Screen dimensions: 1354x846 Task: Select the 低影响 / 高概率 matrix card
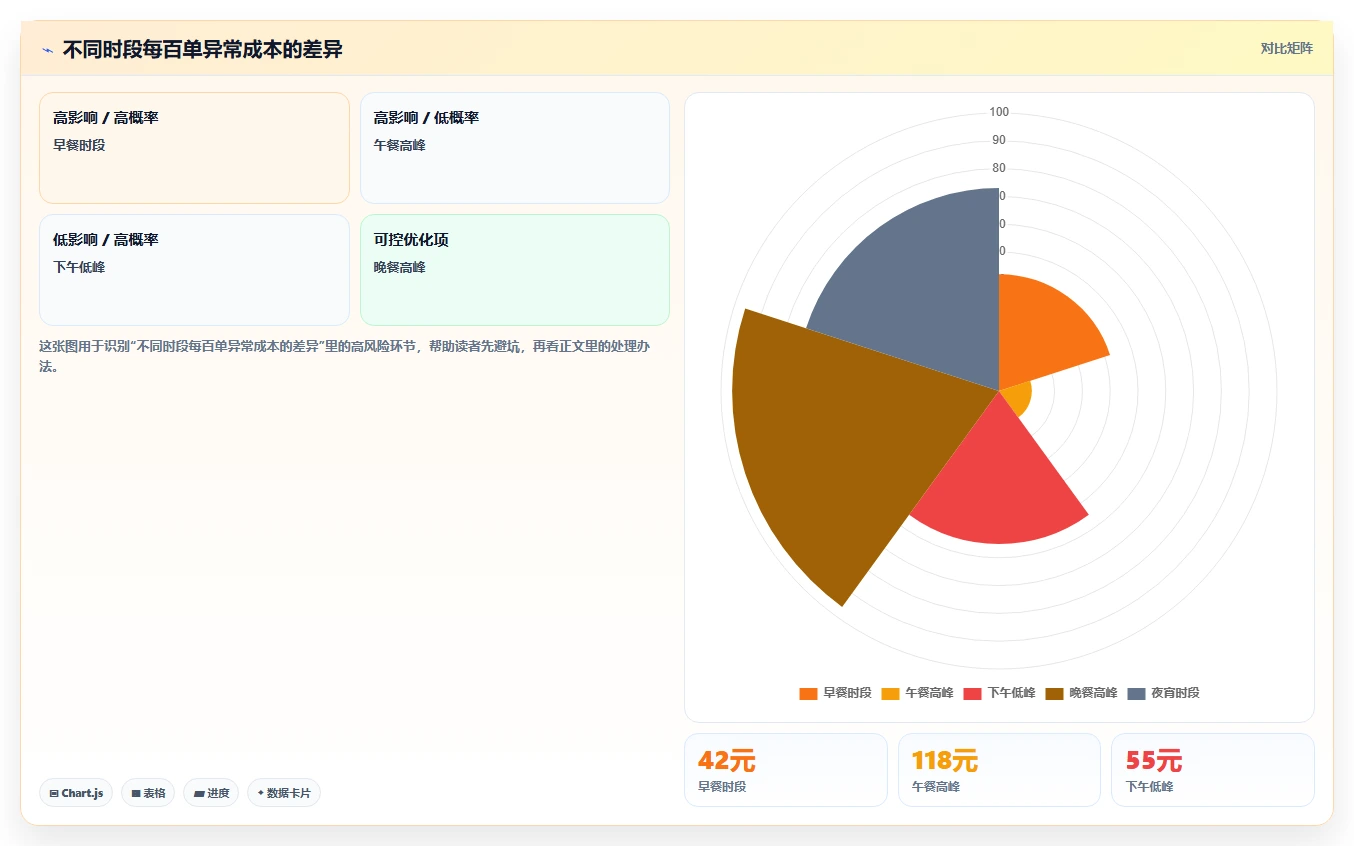[x=194, y=270]
